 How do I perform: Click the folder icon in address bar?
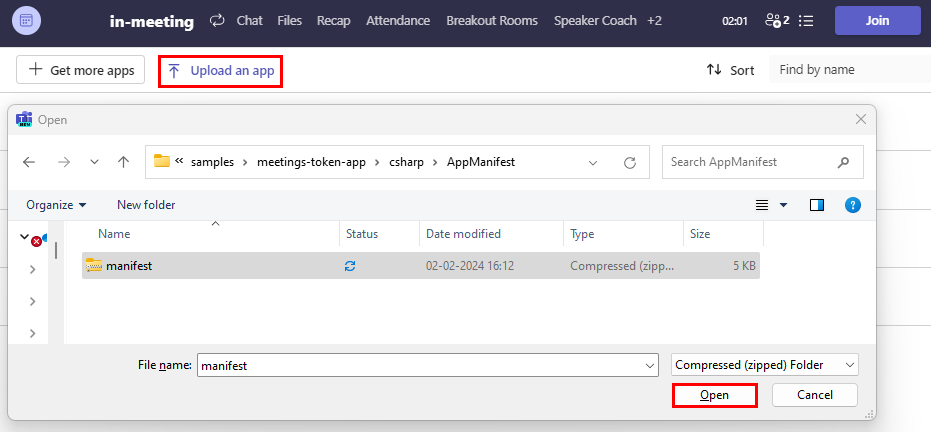(162, 161)
